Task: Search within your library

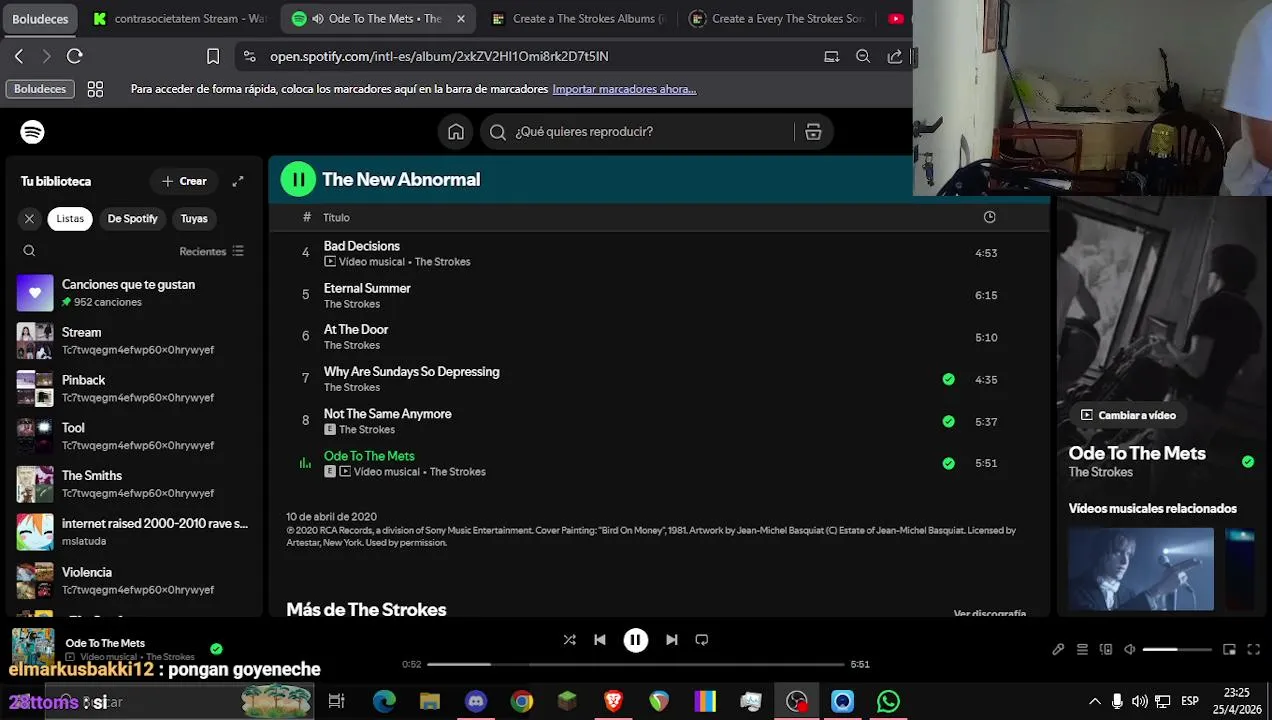Action: point(29,251)
